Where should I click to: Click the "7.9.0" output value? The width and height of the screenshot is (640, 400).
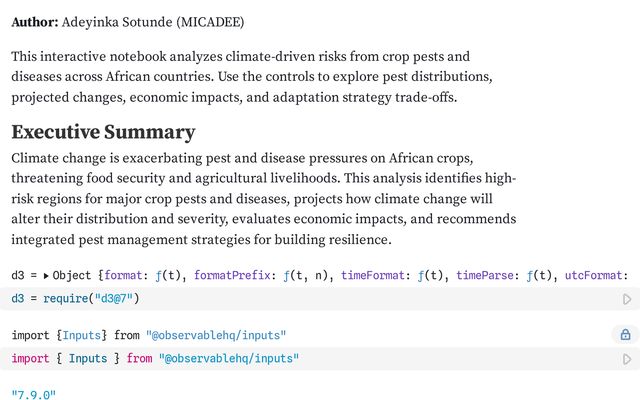(x=33, y=394)
